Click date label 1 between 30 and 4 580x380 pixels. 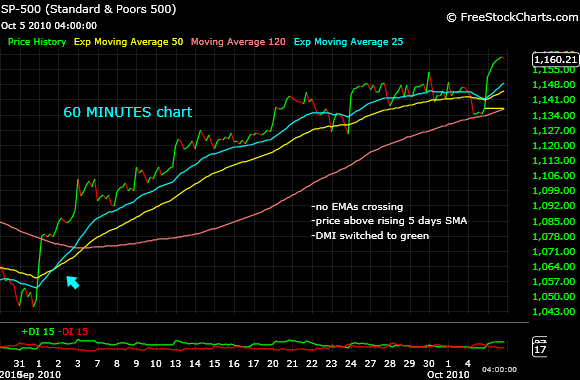tap(448, 364)
